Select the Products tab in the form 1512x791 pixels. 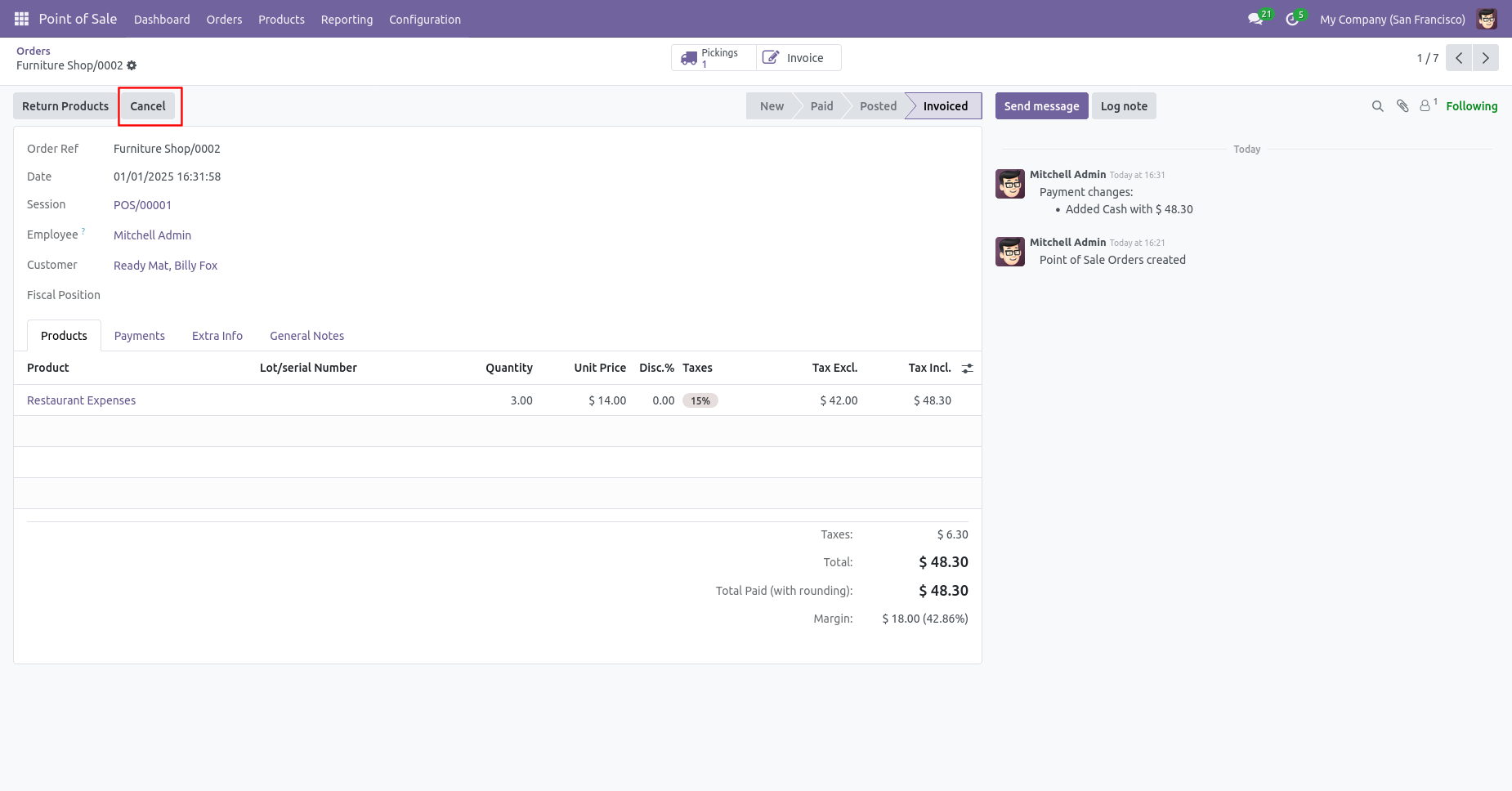pyautogui.click(x=64, y=336)
